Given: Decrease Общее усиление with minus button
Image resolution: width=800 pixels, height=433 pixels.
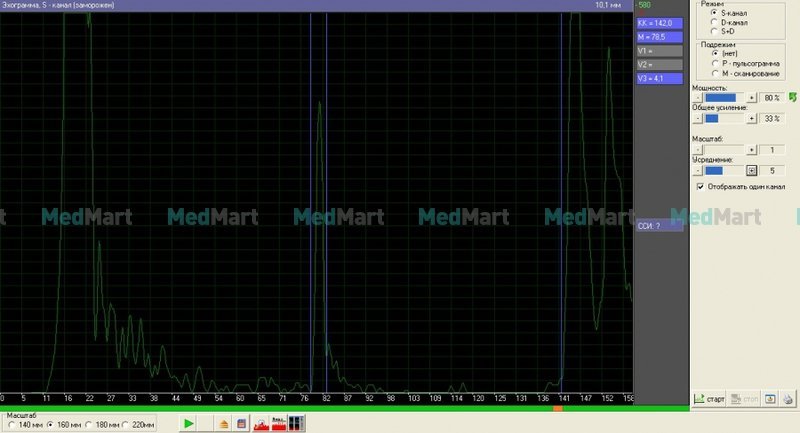Looking at the screenshot, I should (x=697, y=118).
